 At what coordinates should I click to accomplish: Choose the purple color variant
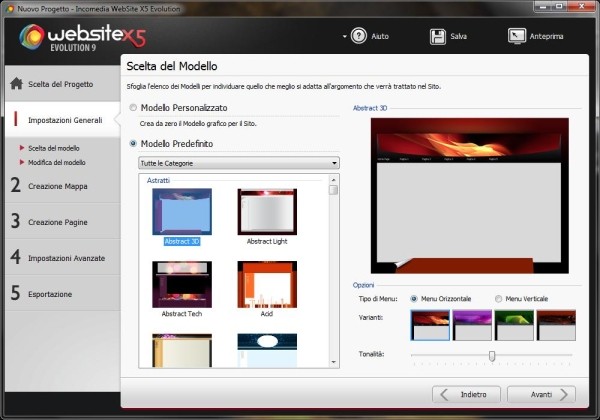tap(472, 325)
